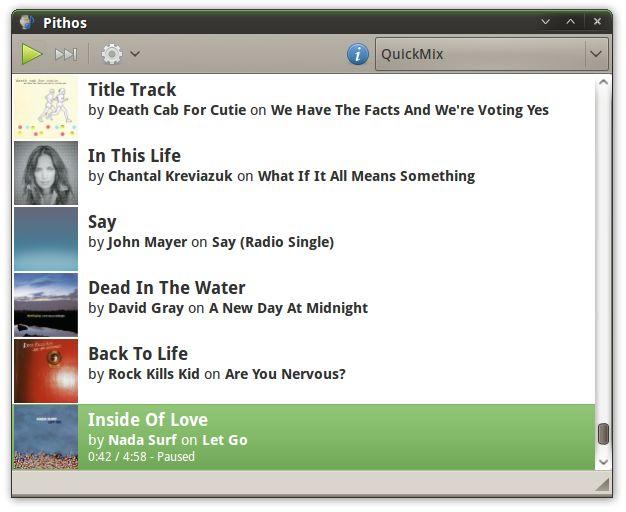Image resolution: width=626 pixels, height=512 pixels.
Task: Open the QuickMix station dropdown
Action: coord(492,54)
